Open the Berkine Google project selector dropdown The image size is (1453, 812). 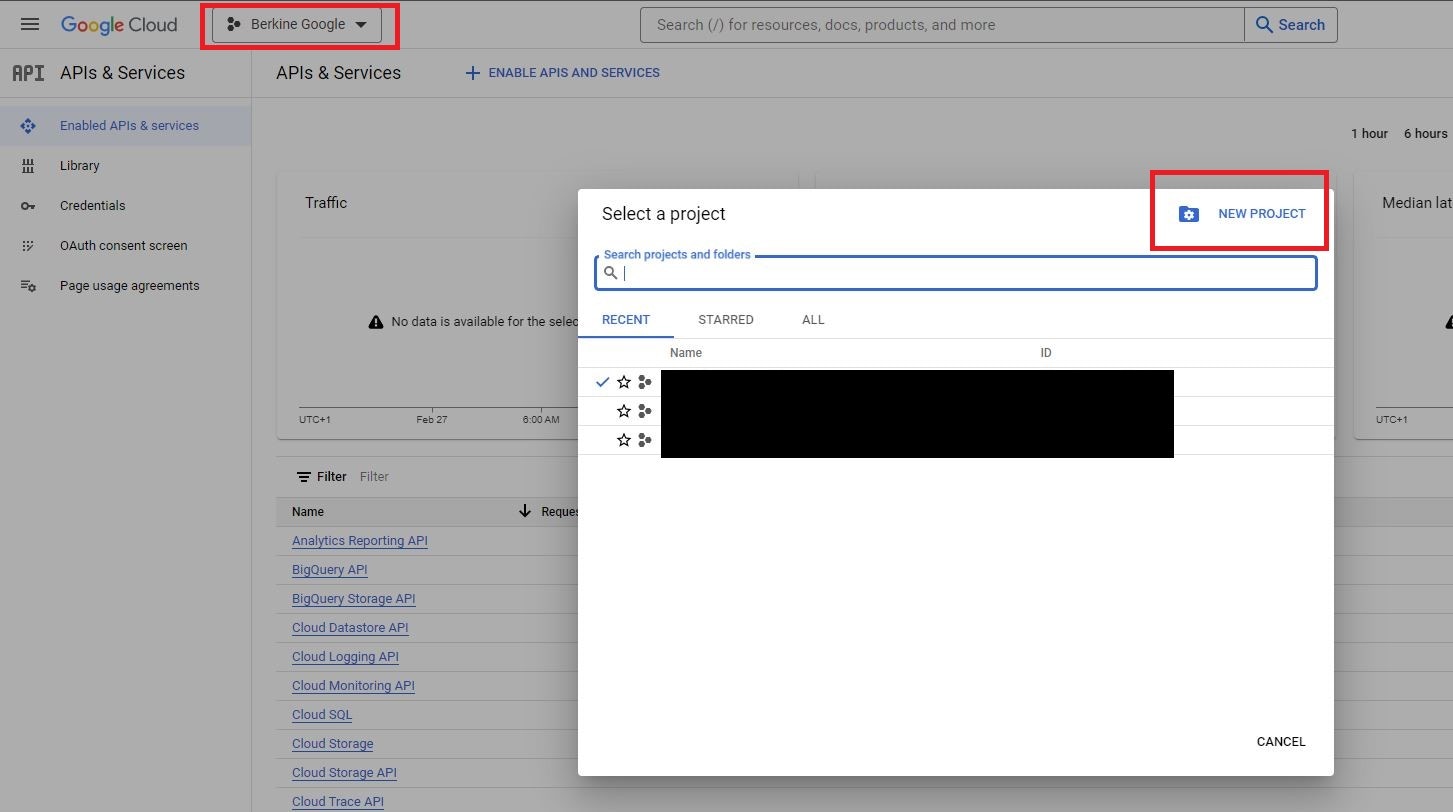click(297, 25)
